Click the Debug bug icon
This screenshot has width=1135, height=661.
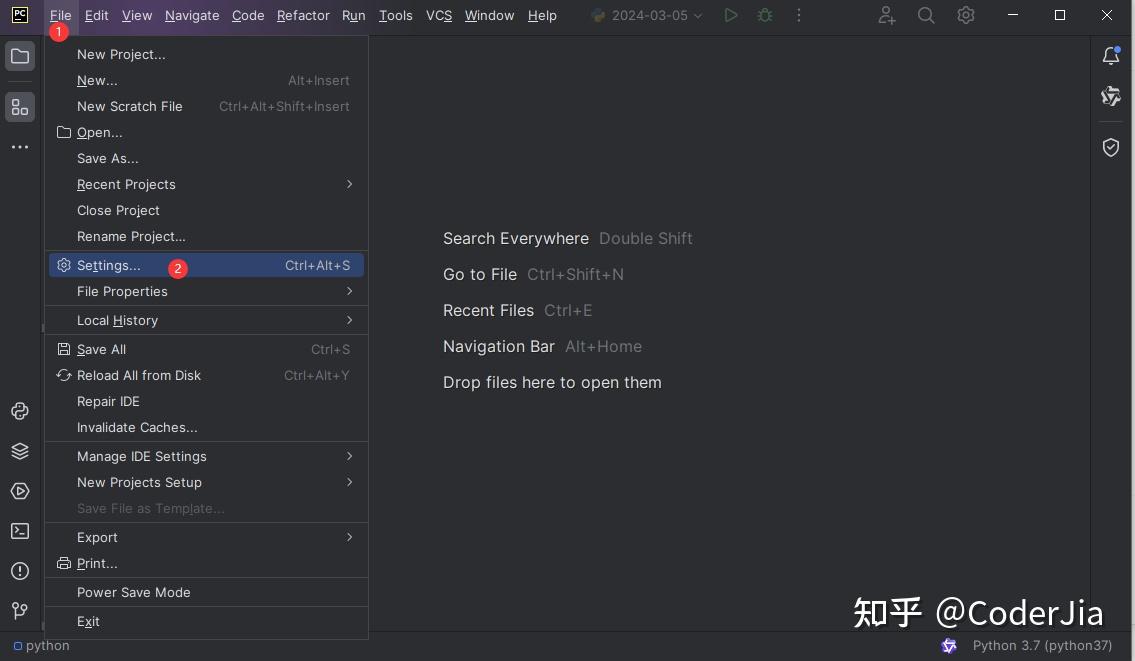tap(765, 15)
